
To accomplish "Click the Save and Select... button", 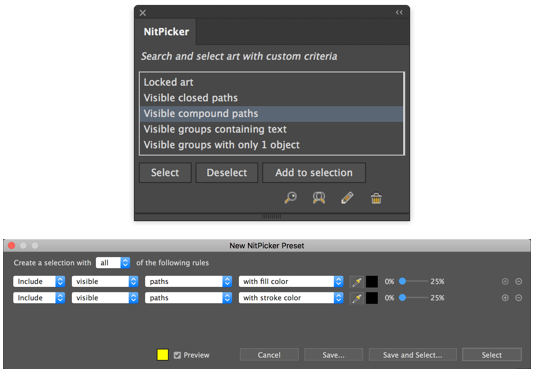I will click(x=413, y=355).
